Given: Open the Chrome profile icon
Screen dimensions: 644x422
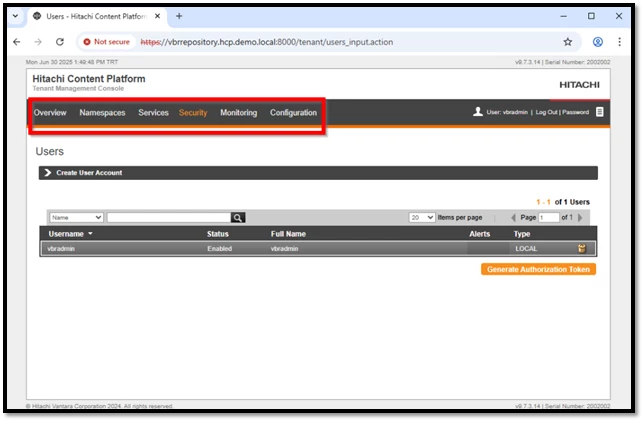Looking at the screenshot, I should click(x=598, y=42).
